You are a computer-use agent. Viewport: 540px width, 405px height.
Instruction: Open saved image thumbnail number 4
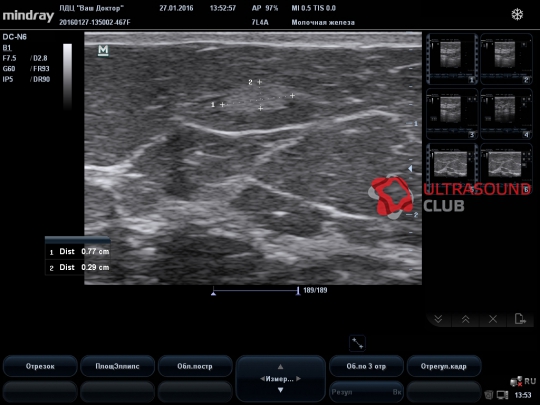[506, 114]
